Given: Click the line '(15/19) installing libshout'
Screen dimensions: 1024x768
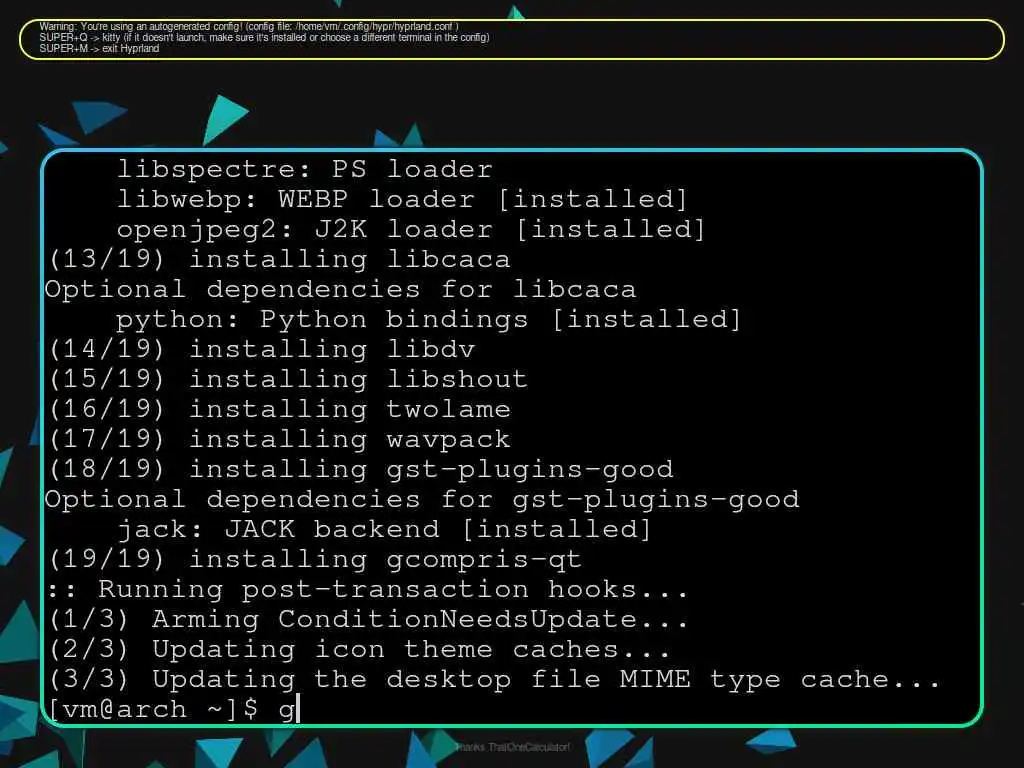Looking at the screenshot, I should [x=288, y=379].
